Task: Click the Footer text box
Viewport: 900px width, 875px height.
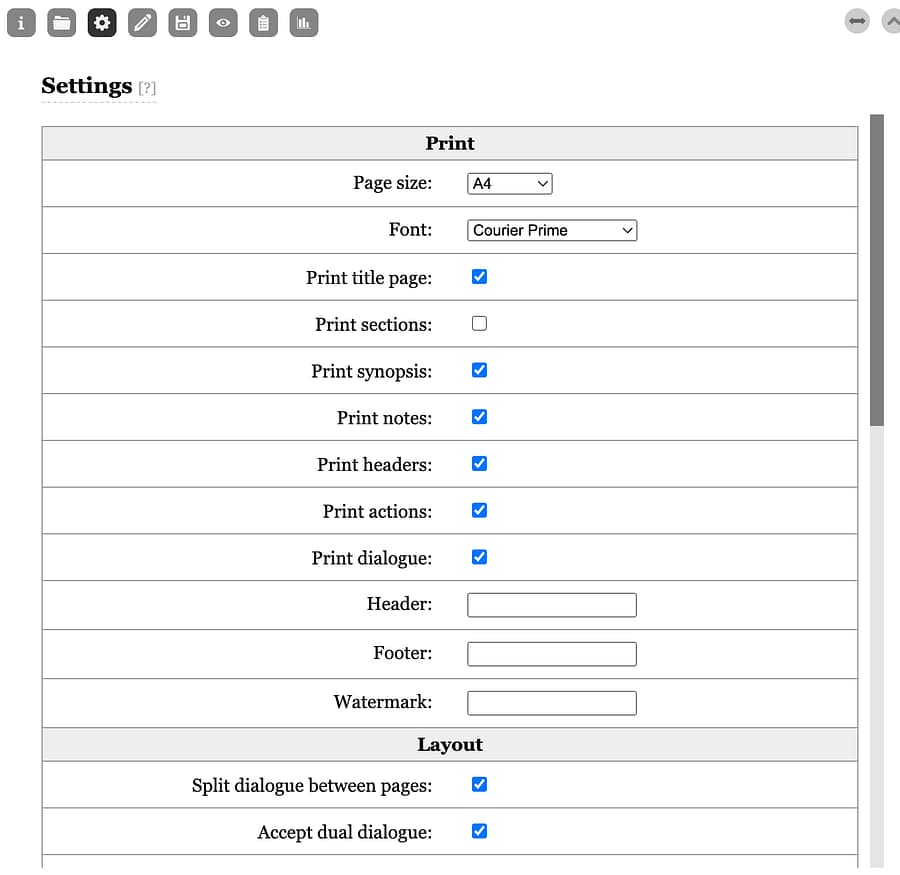Action: point(552,654)
